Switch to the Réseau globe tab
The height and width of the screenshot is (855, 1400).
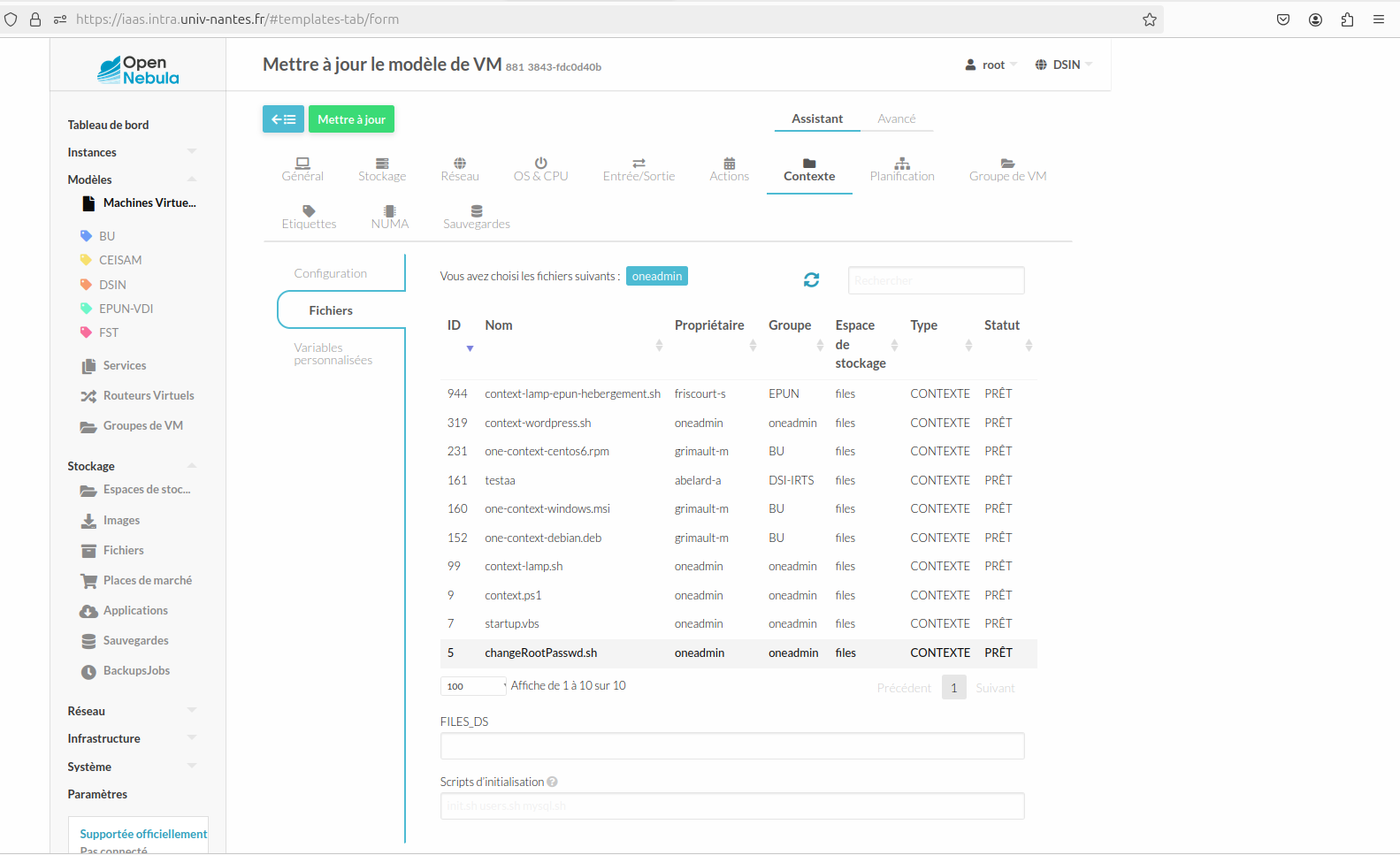click(x=460, y=170)
